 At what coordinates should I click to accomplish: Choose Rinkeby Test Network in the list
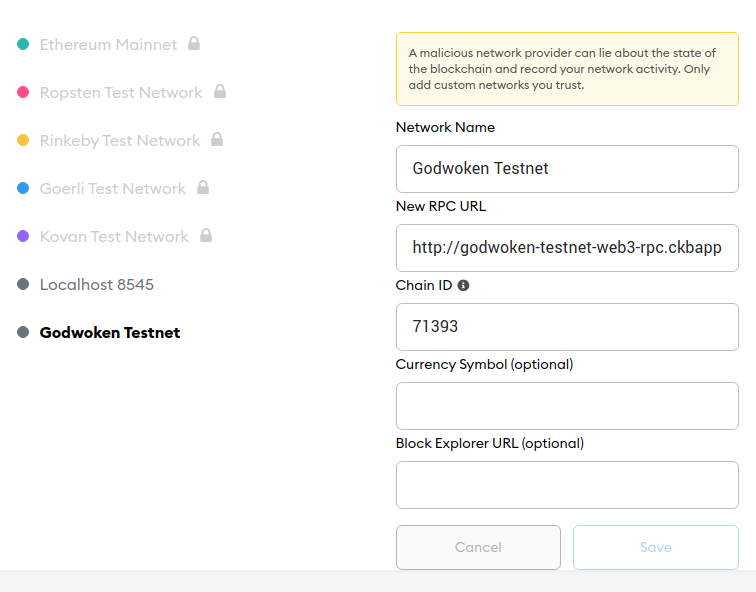[120, 141]
